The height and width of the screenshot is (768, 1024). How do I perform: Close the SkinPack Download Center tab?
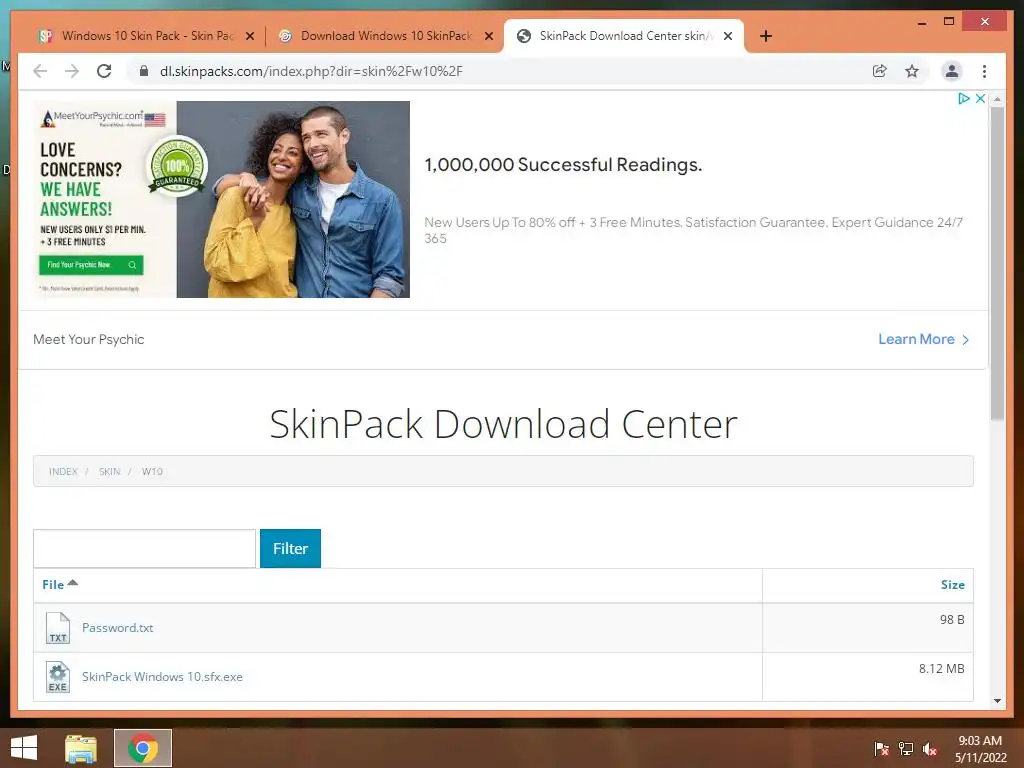tap(728, 37)
